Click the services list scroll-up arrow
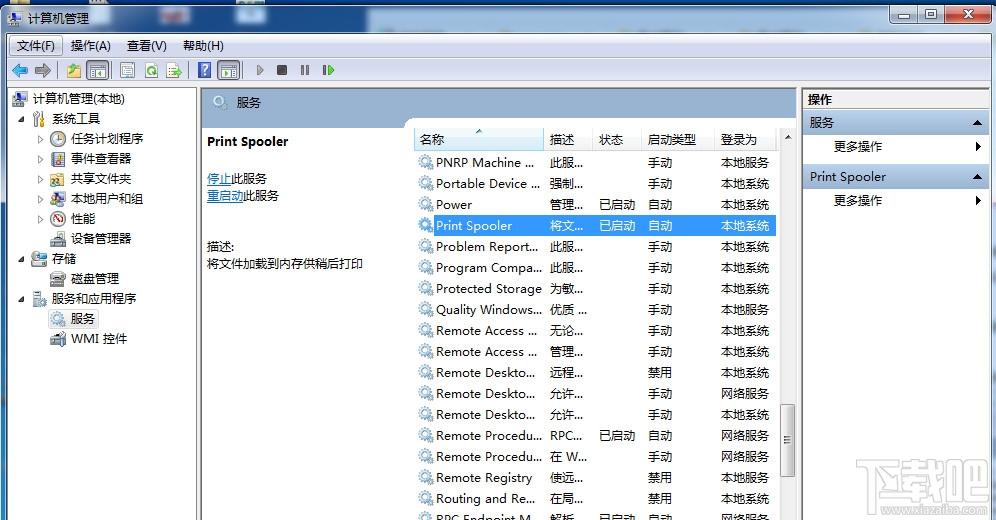Viewport: 996px width, 520px height. pyautogui.click(x=788, y=137)
